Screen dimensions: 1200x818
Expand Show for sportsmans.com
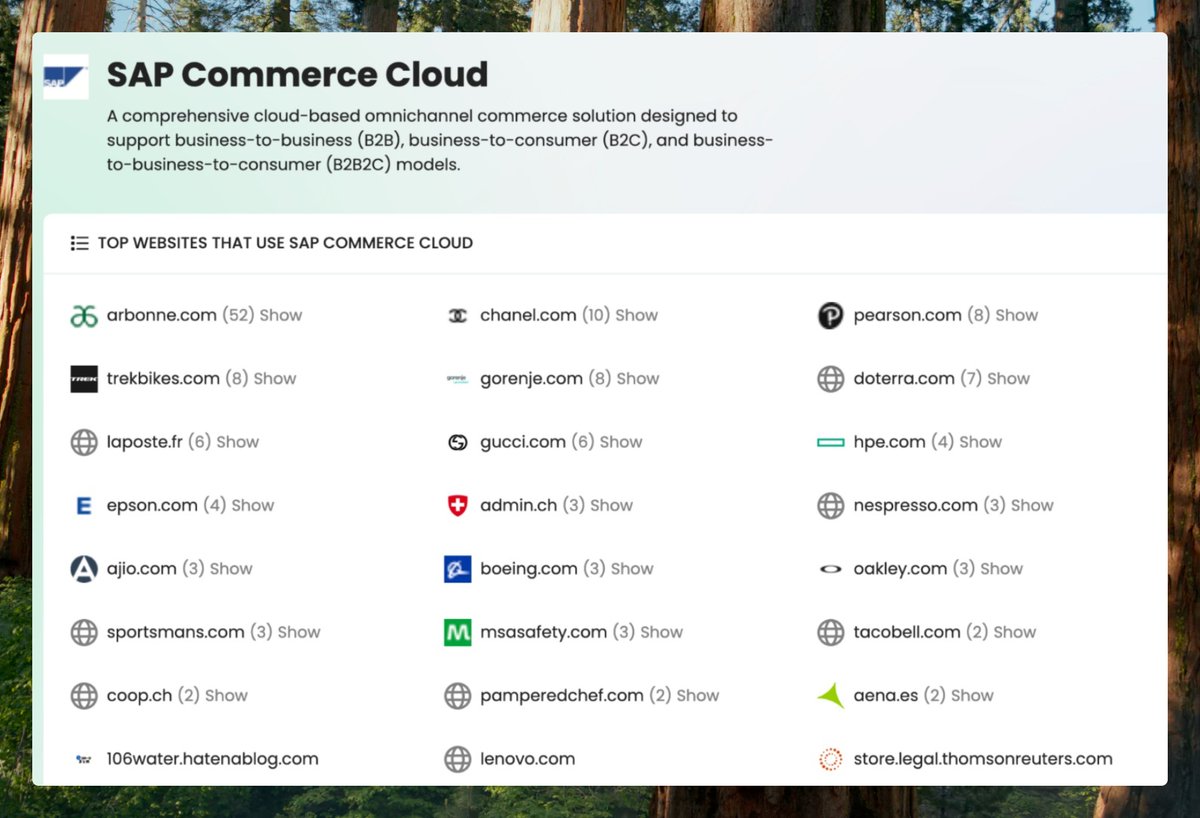[x=299, y=631]
